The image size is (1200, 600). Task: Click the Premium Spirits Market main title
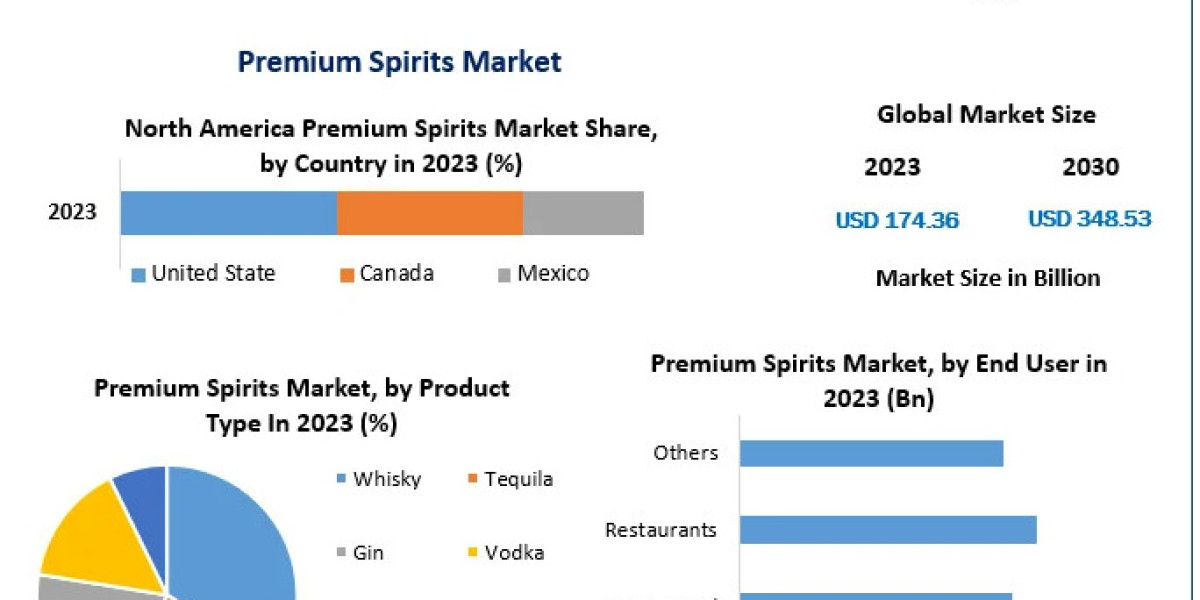(x=399, y=62)
